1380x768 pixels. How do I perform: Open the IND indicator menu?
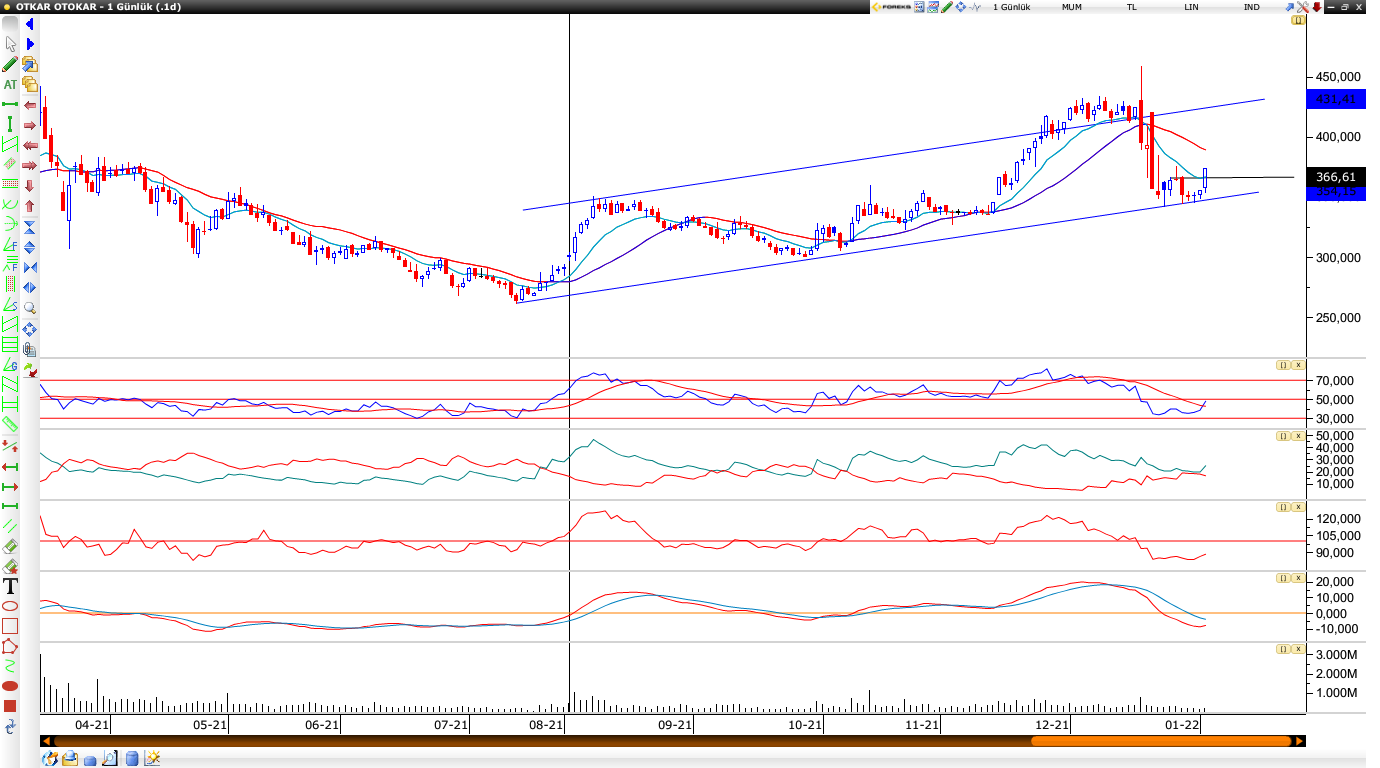pyautogui.click(x=1252, y=7)
